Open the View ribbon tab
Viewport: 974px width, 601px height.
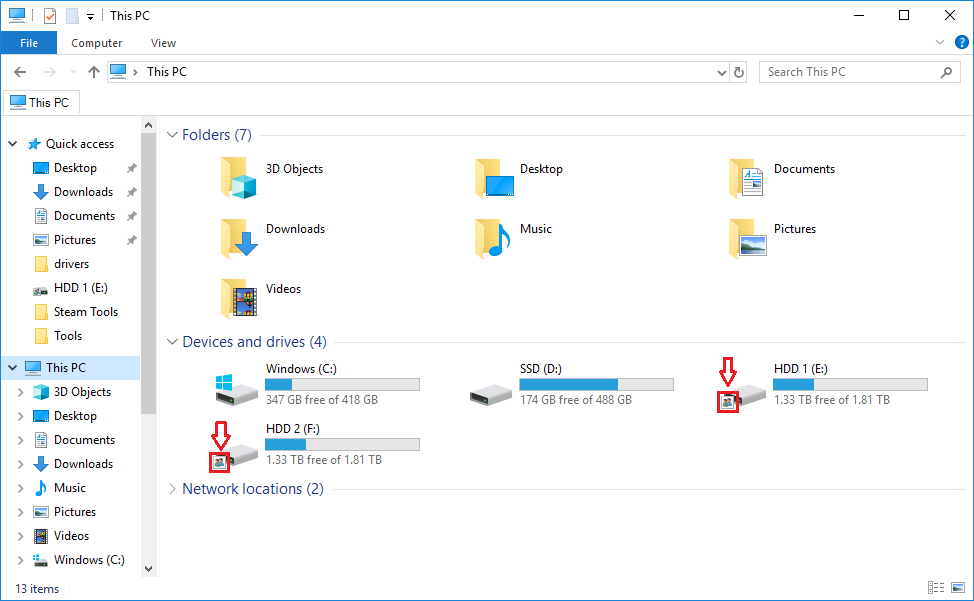pyautogui.click(x=163, y=42)
